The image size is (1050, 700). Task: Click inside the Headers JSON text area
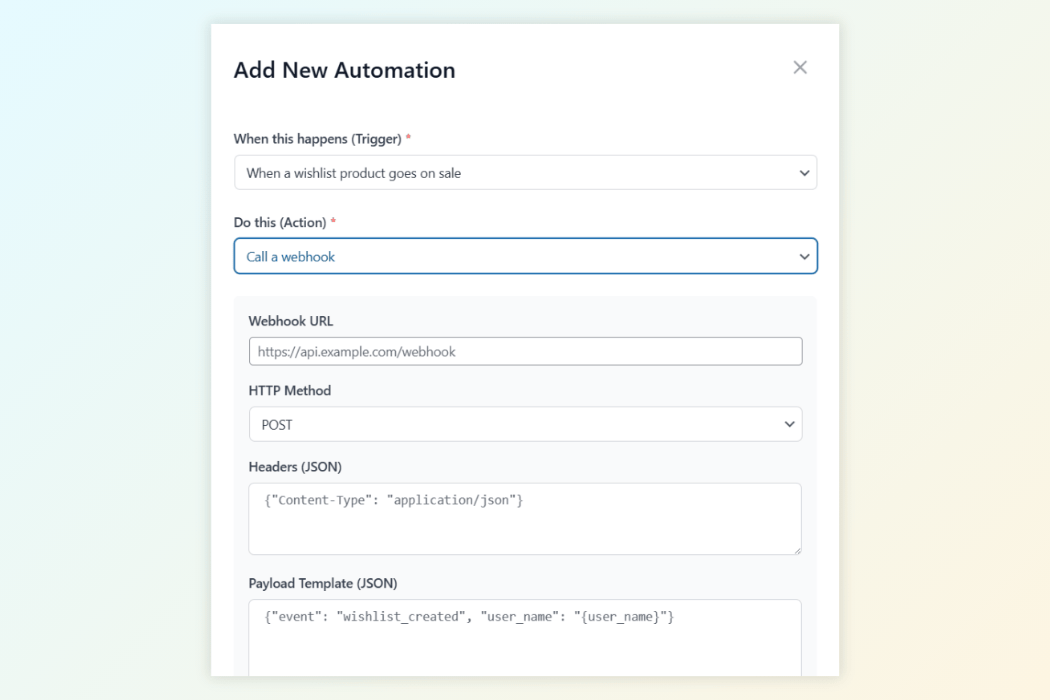pyautogui.click(x=525, y=519)
